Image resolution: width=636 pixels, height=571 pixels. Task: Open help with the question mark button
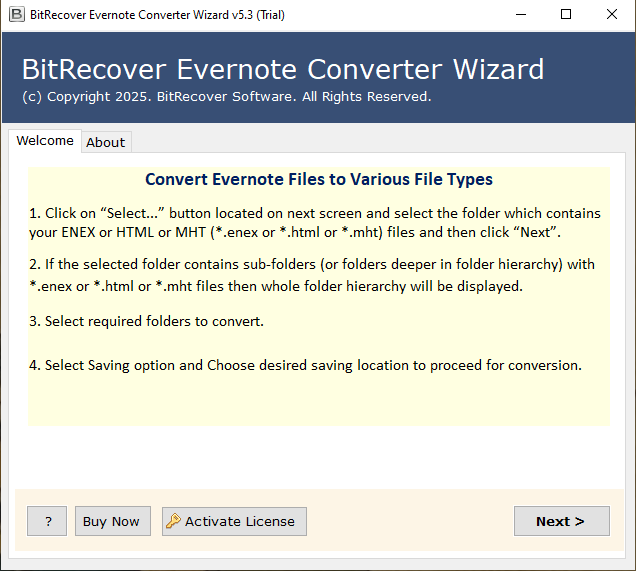point(47,521)
